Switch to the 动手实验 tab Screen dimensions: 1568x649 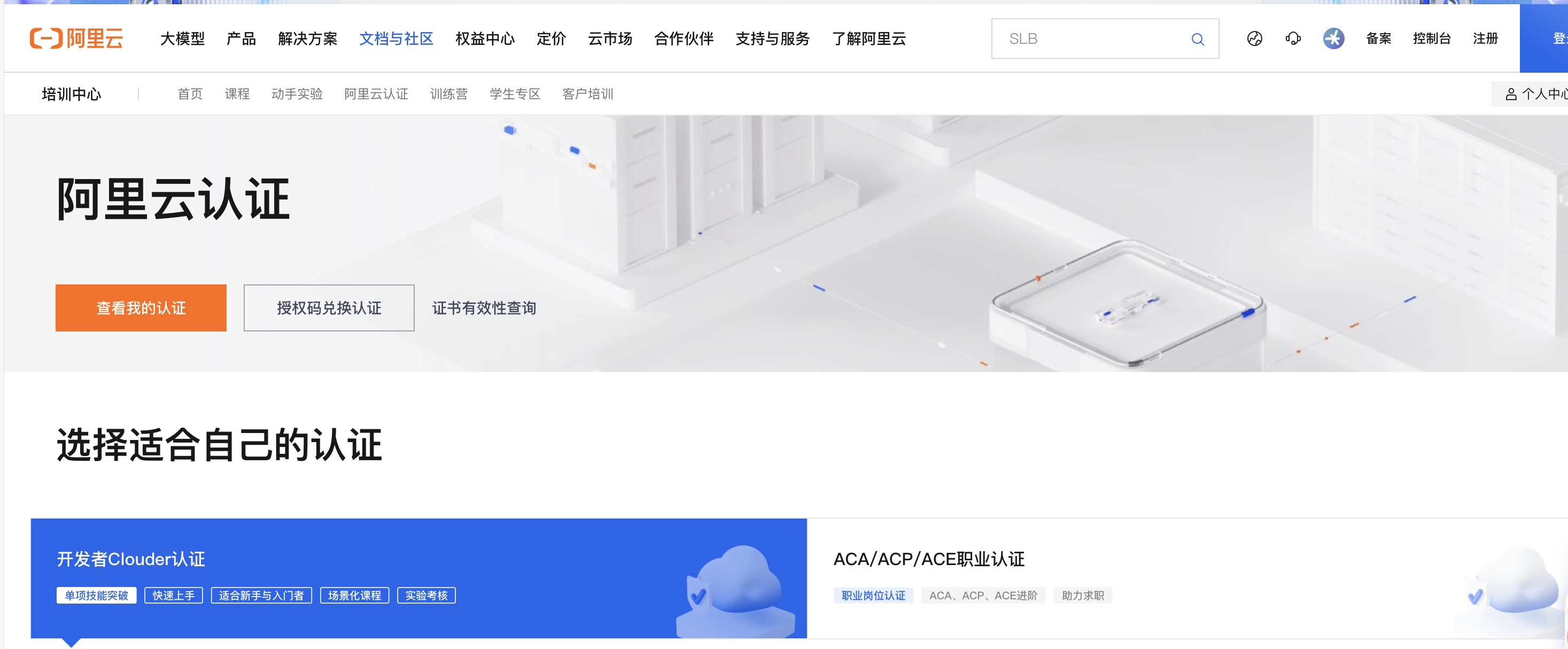[x=297, y=95]
